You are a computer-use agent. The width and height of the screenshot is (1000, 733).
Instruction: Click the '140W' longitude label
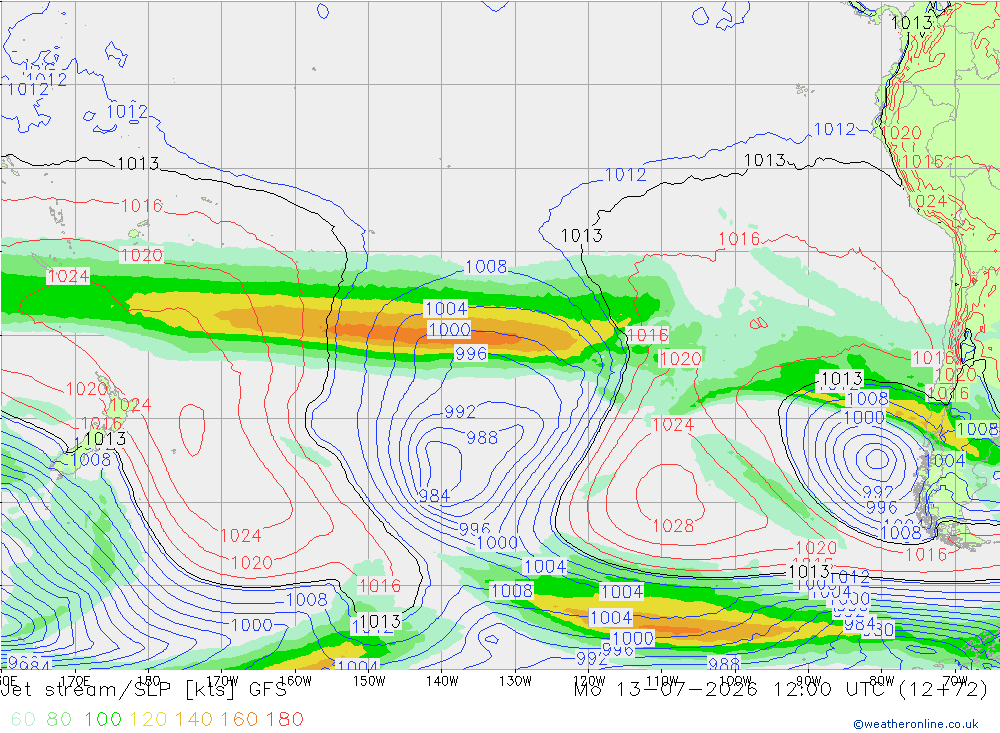point(442,681)
